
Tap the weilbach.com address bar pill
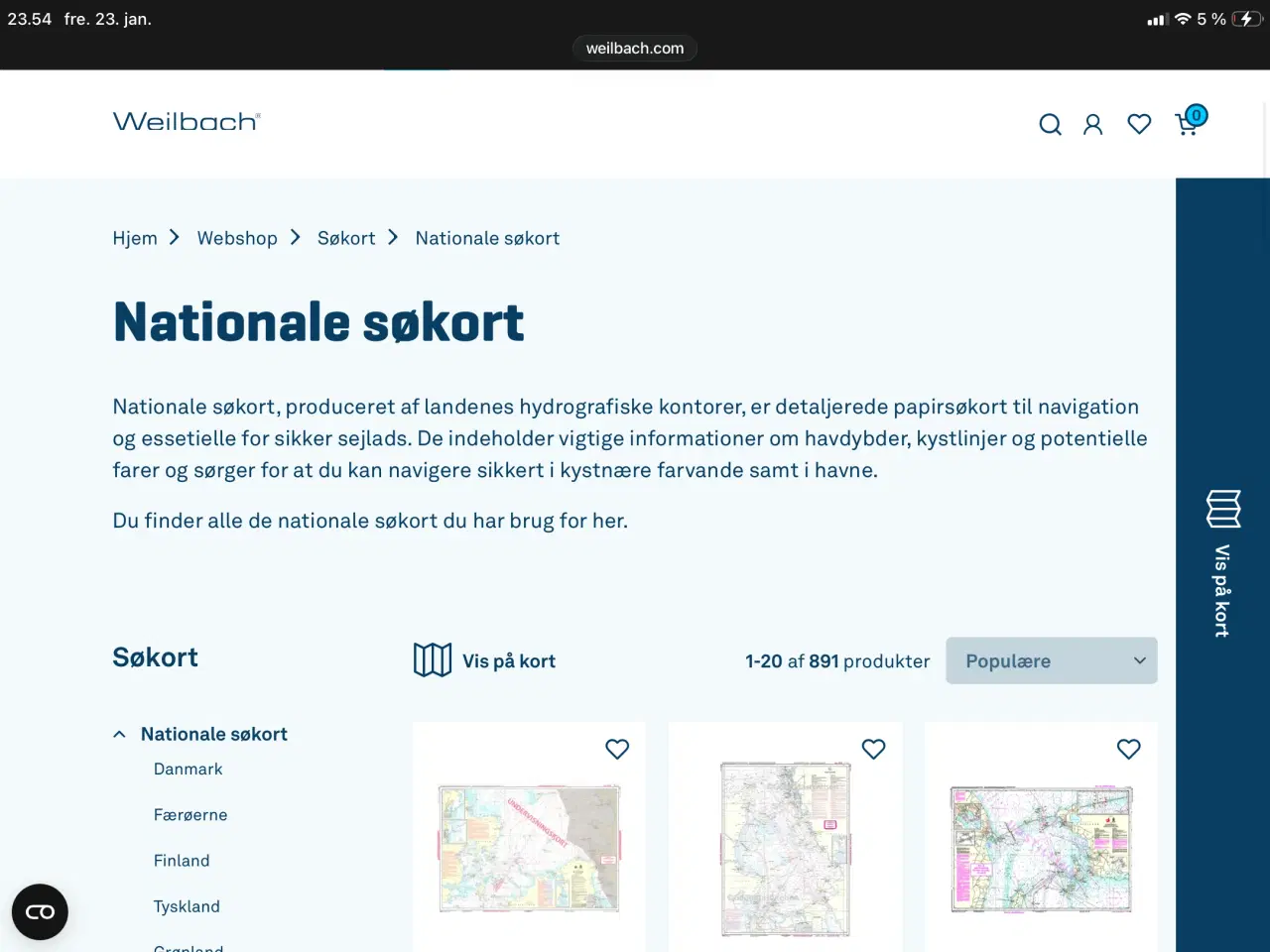[634, 48]
